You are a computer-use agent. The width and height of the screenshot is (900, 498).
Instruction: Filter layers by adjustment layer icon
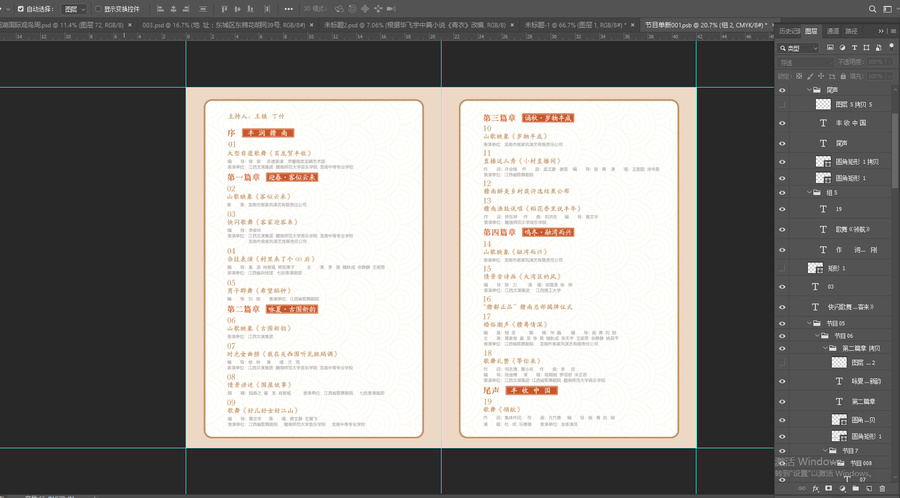[x=842, y=48]
